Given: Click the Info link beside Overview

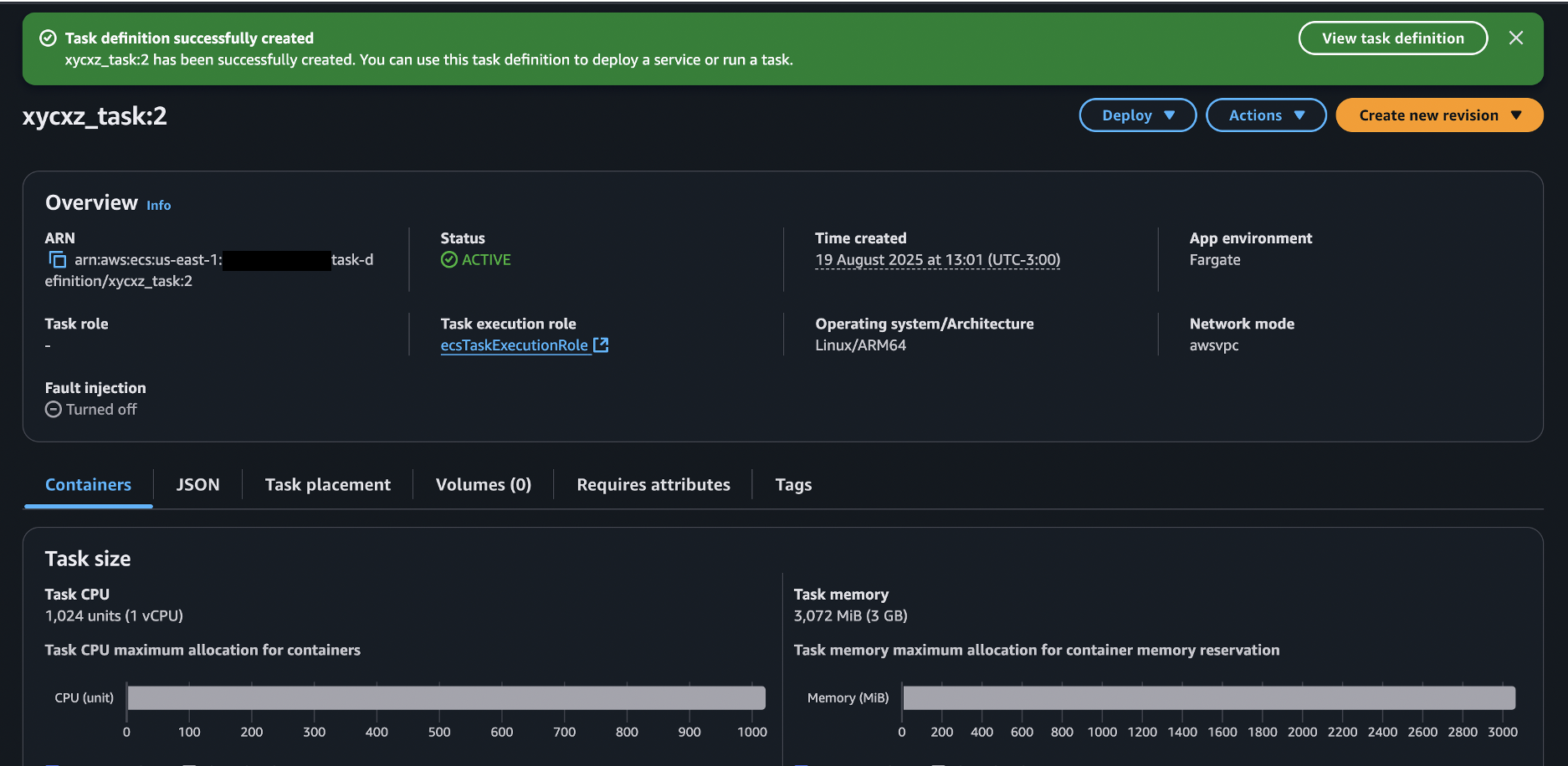Looking at the screenshot, I should coord(158,206).
